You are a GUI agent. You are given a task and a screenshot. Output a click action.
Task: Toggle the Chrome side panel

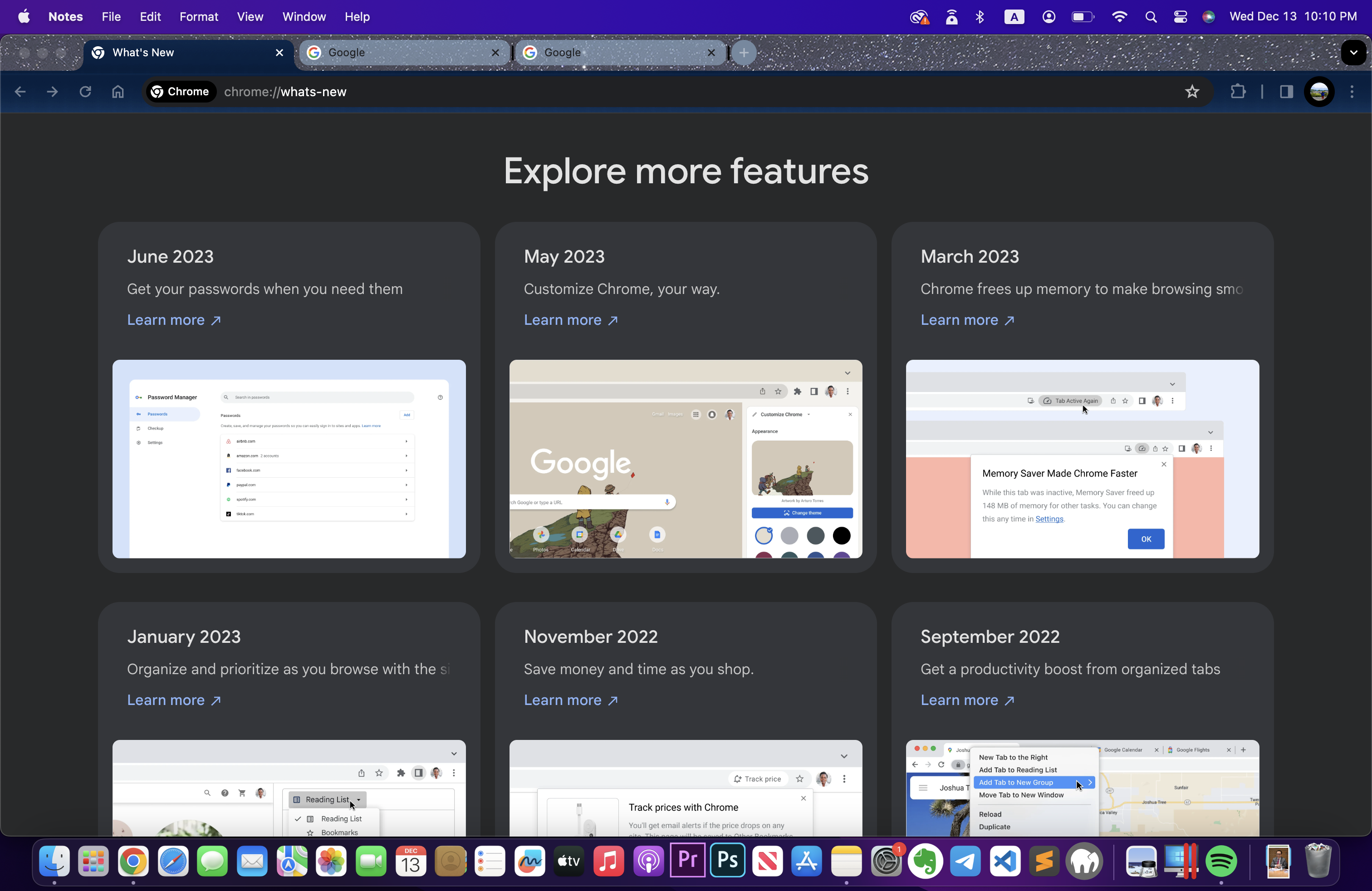tap(1286, 92)
